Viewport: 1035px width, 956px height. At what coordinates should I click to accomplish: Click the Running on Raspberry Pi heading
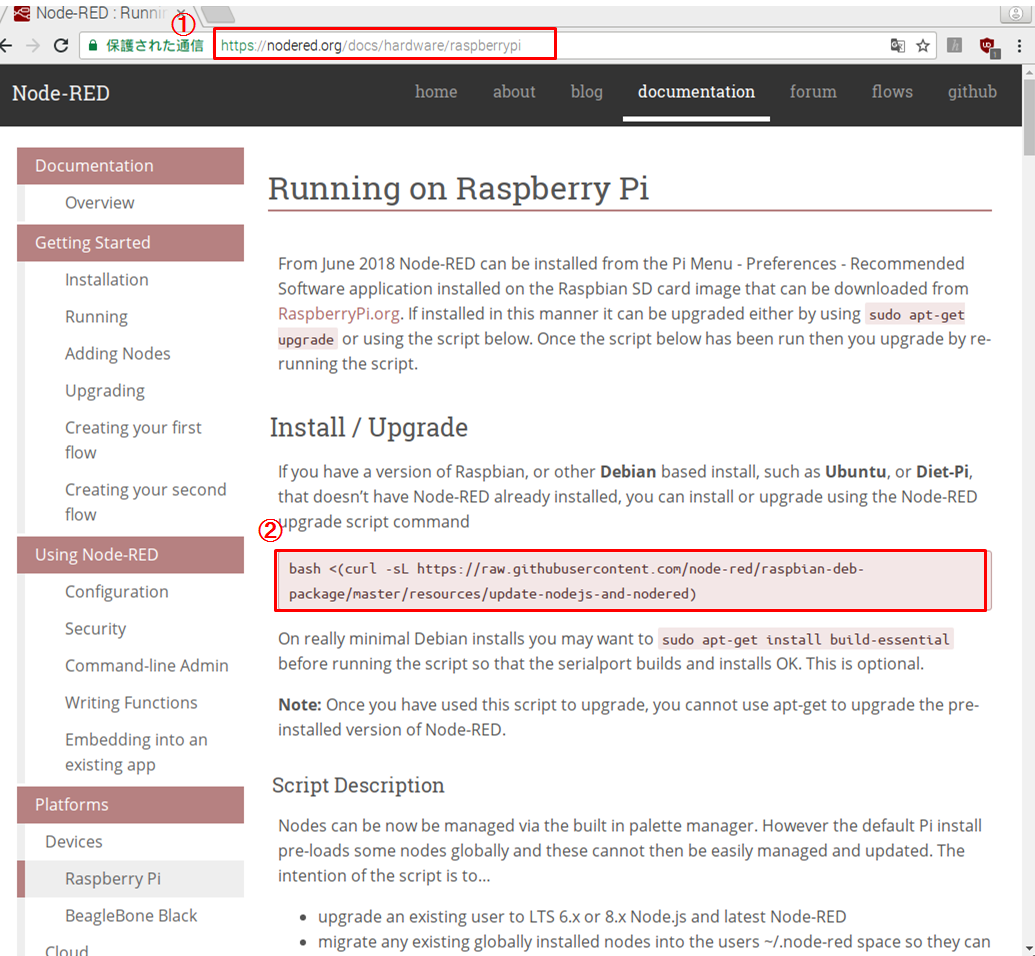click(x=458, y=189)
